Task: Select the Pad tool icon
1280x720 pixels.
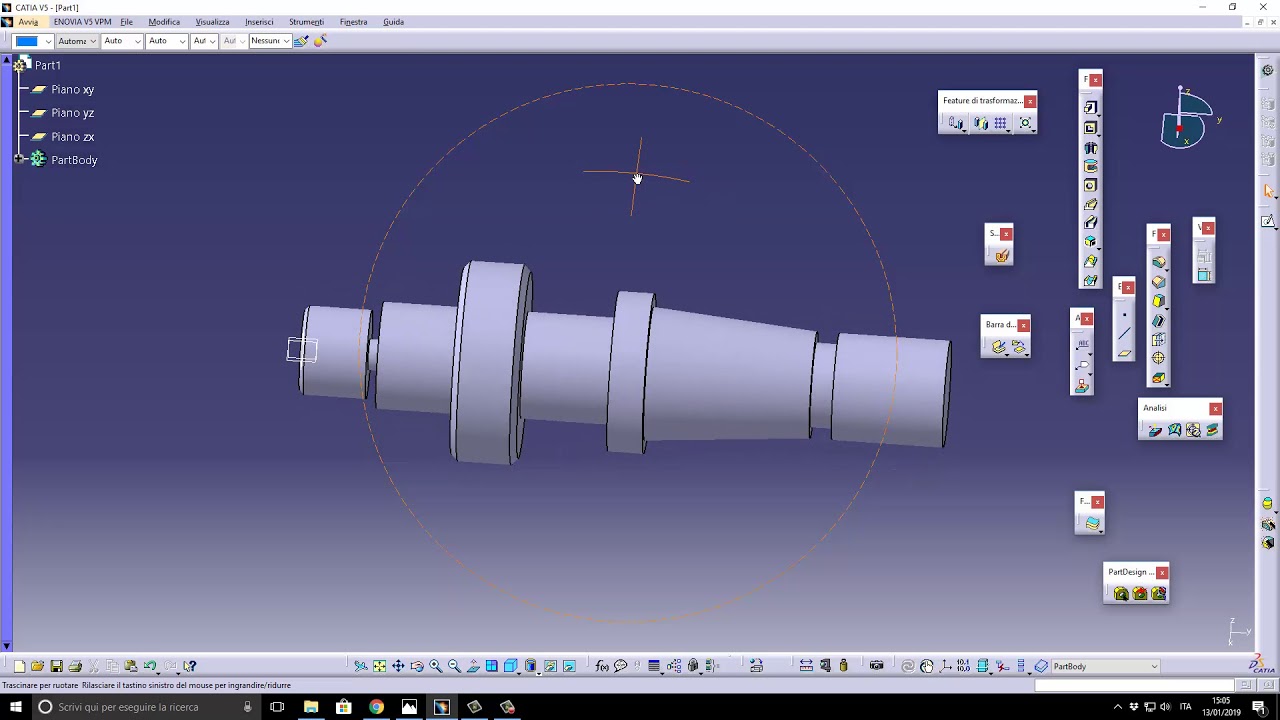Action: (x=1091, y=108)
